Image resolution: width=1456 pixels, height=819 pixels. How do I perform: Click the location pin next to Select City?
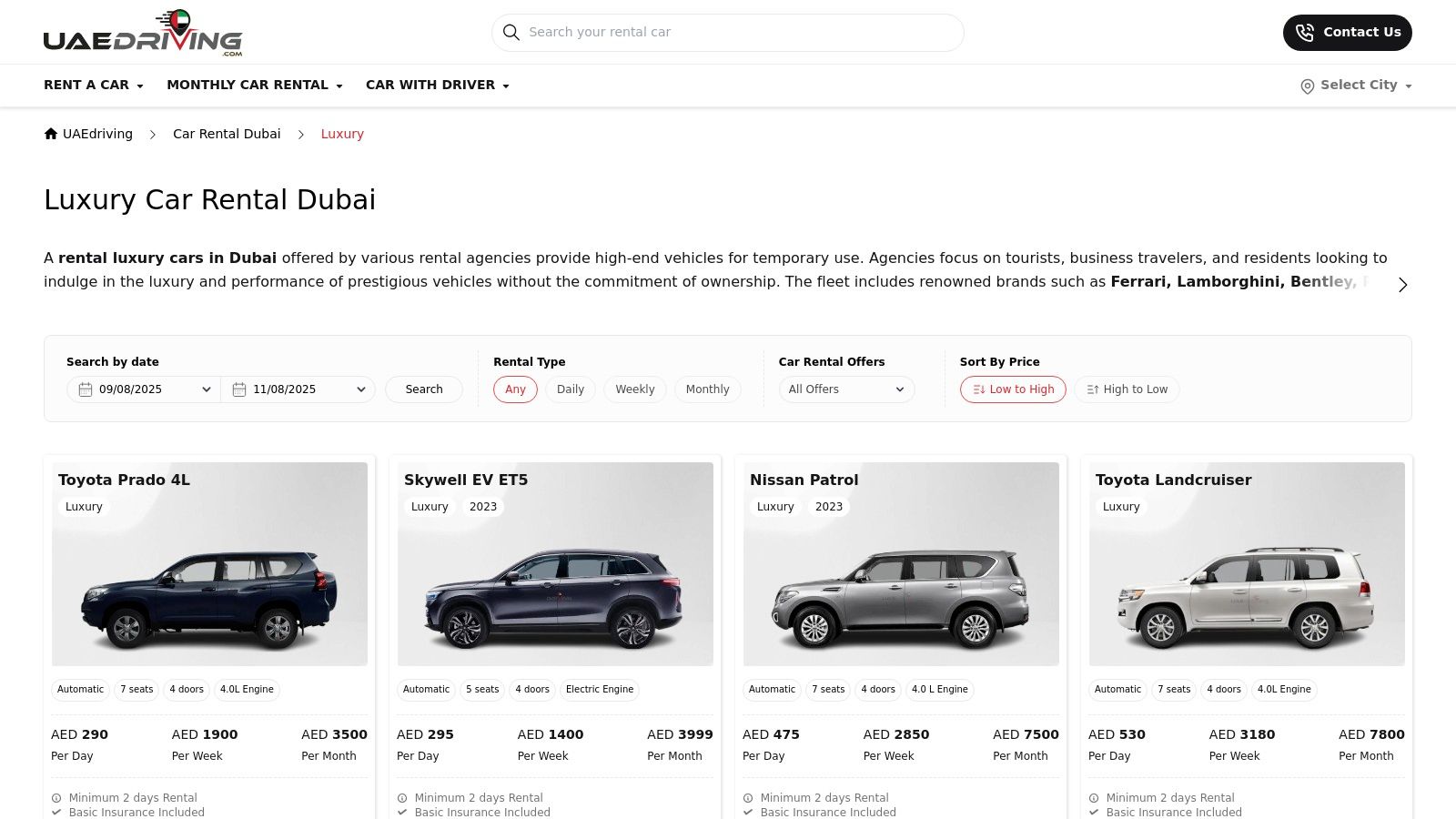point(1307,86)
